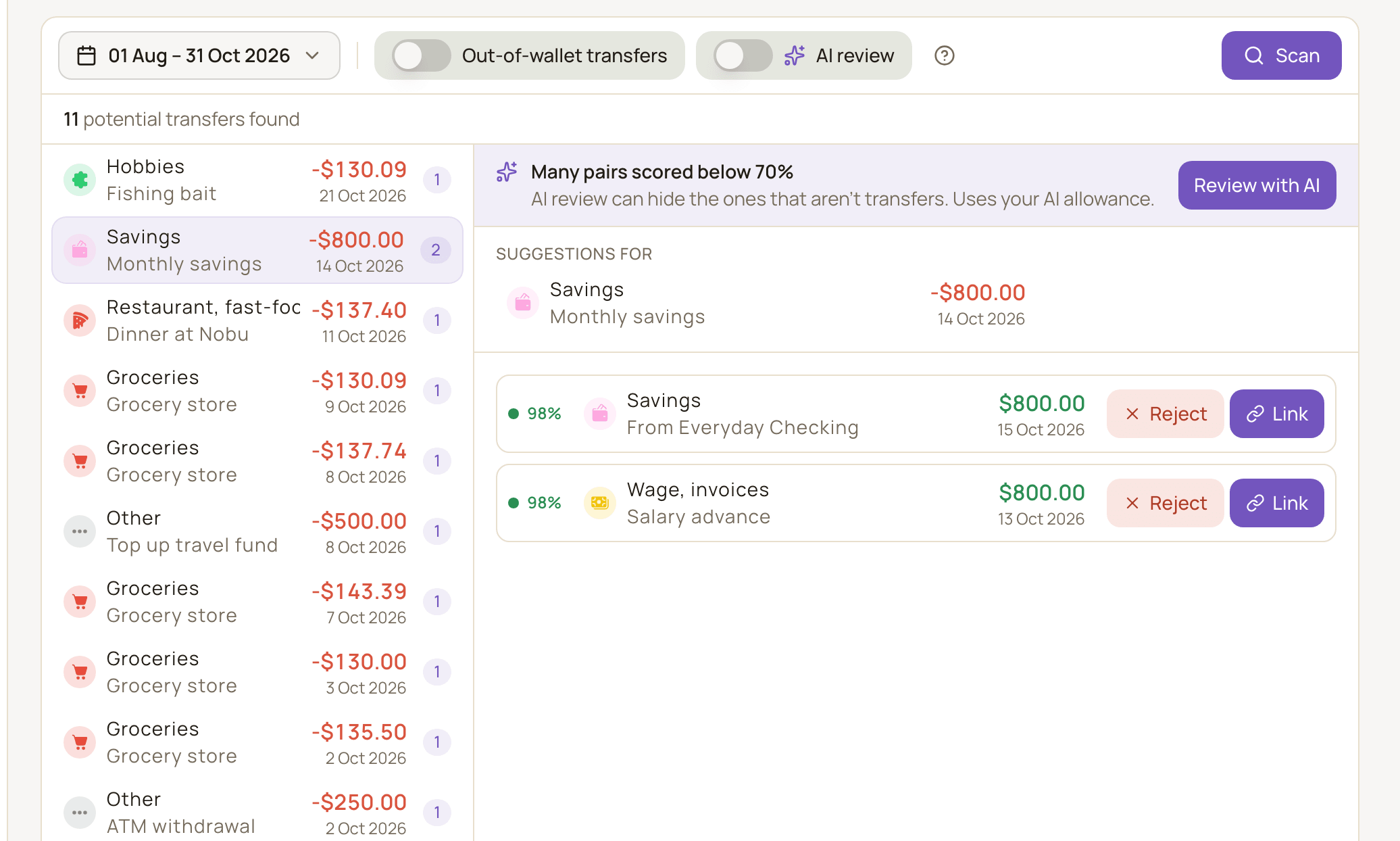Click the Savings wallet icon in list
The image size is (1400, 841).
[80, 250]
